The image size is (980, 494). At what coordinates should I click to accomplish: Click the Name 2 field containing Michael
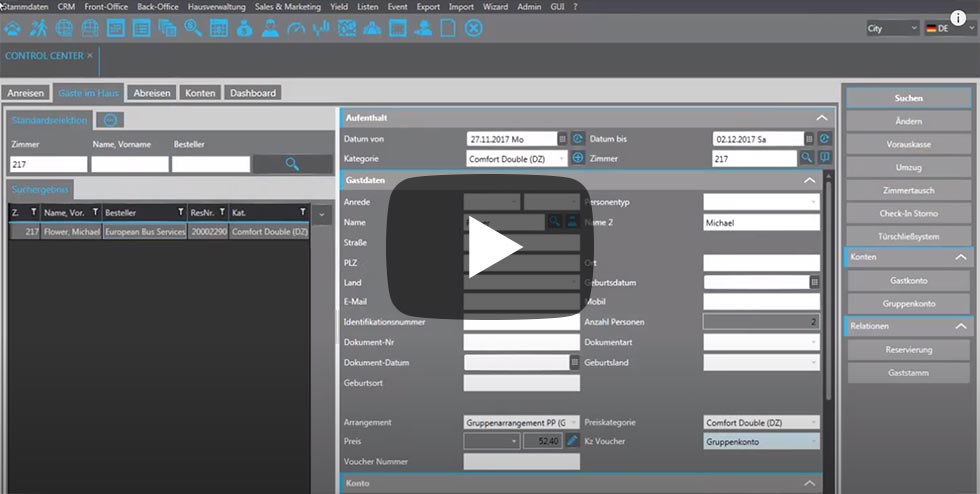click(x=761, y=222)
